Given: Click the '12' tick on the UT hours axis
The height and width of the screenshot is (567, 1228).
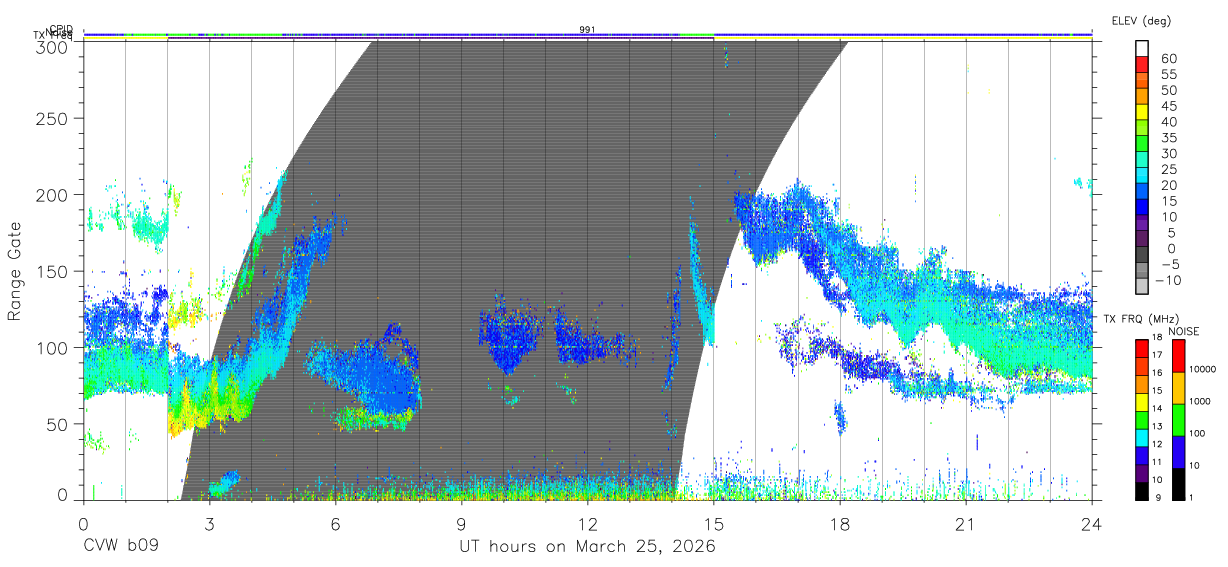Looking at the screenshot, I should pos(588,524).
